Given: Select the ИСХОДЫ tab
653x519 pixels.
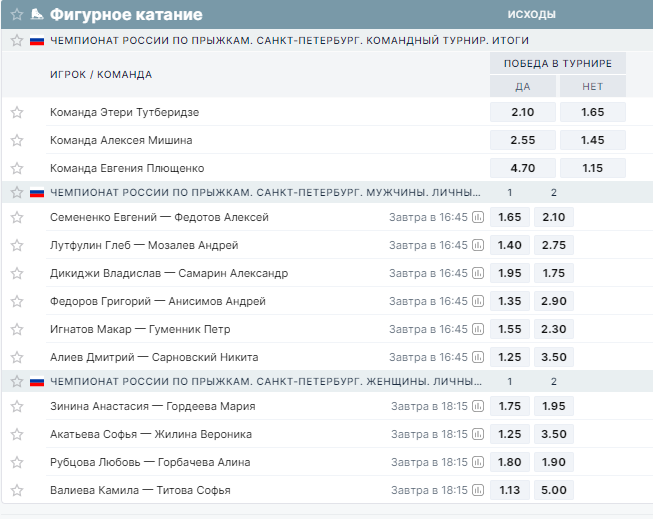Looking at the screenshot, I should [531, 15].
